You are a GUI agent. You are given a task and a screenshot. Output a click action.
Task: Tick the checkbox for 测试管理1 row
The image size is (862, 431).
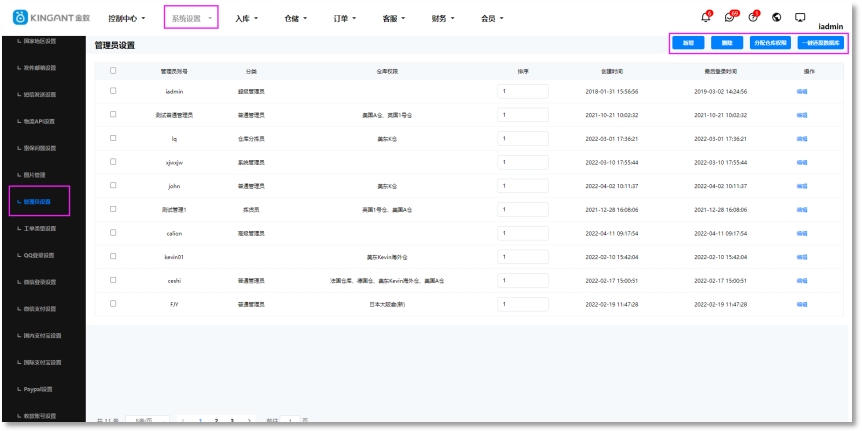pyautogui.click(x=113, y=209)
